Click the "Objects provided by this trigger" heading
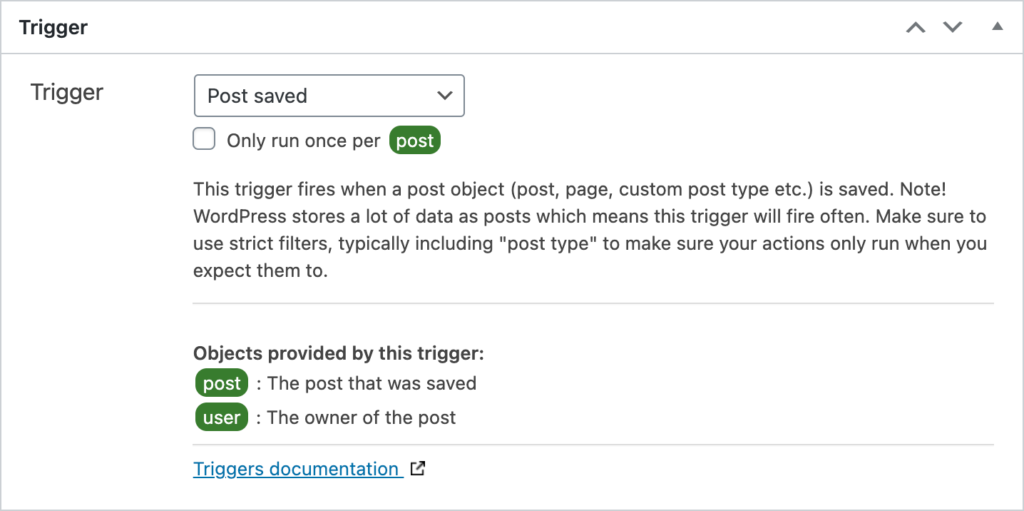 coord(338,354)
